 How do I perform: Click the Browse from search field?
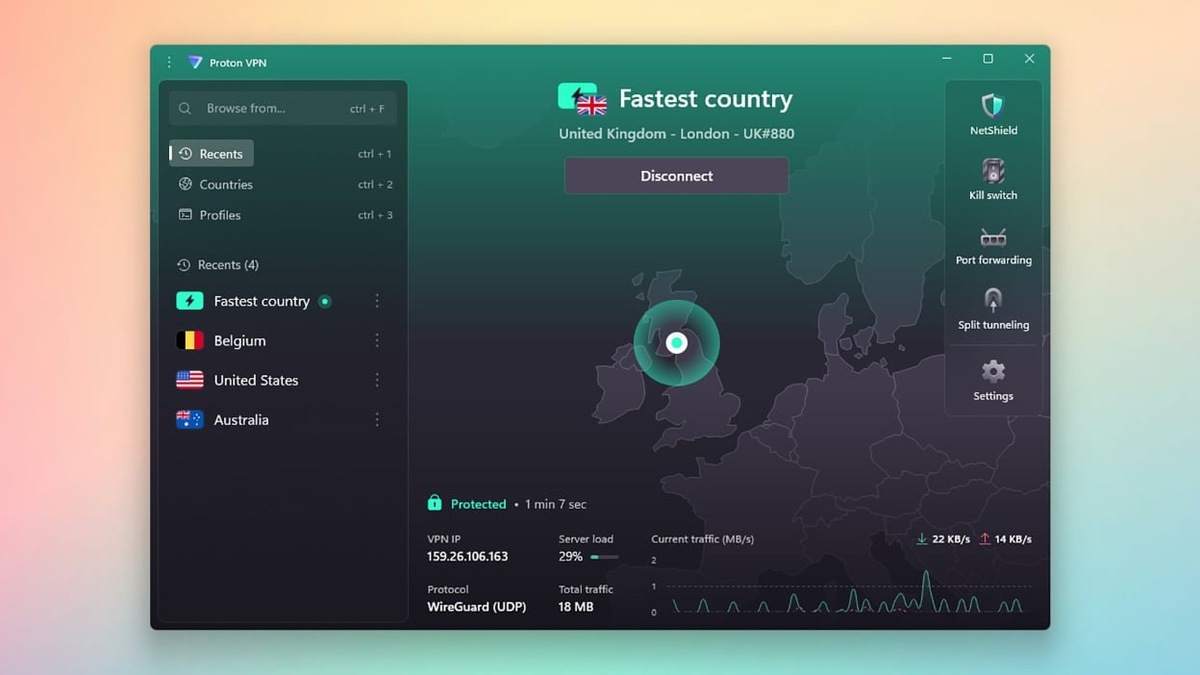click(283, 108)
